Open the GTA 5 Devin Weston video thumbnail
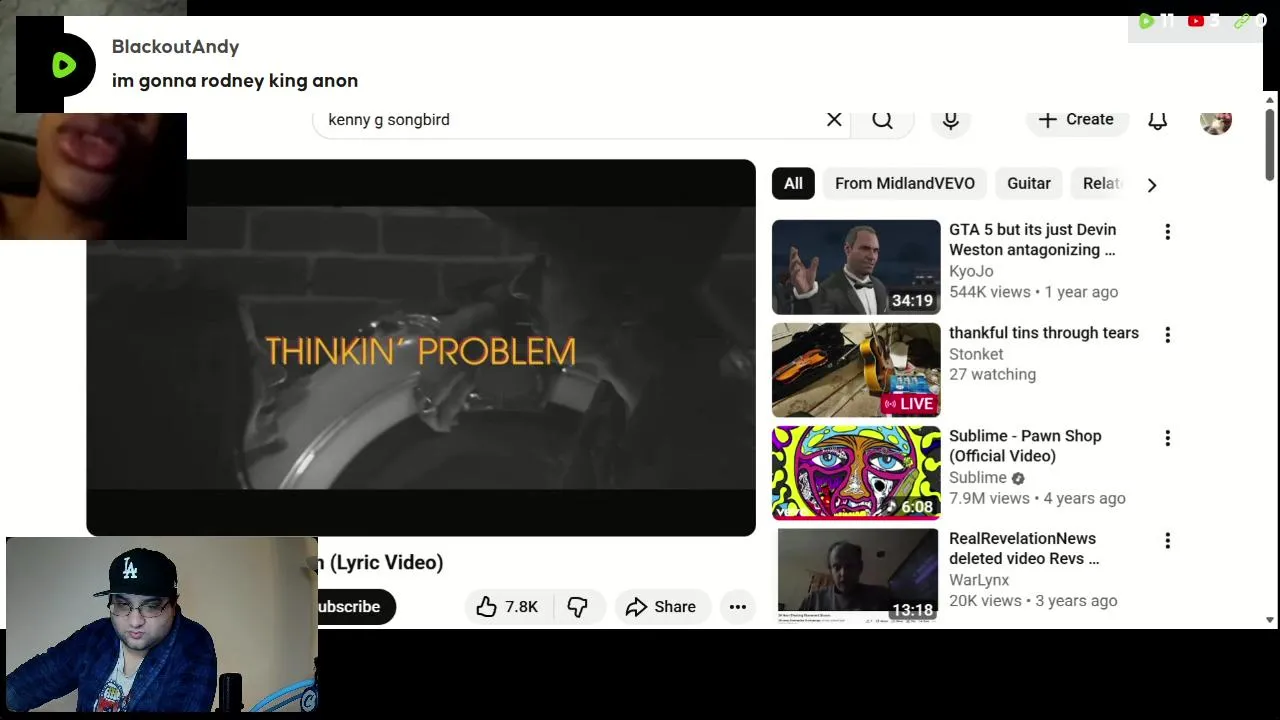Screen dimensions: 1280x720 tap(856, 267)
